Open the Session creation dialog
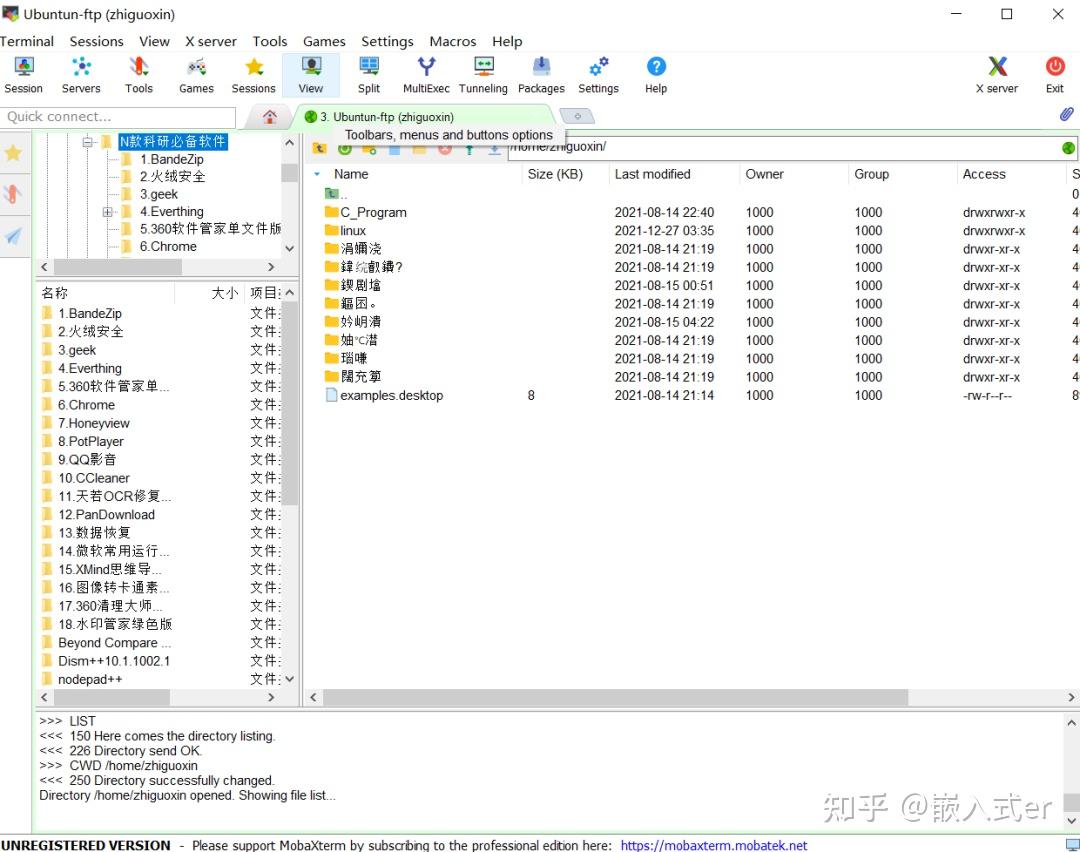Viewport: 1080px width, 852px height. (23, 72)
